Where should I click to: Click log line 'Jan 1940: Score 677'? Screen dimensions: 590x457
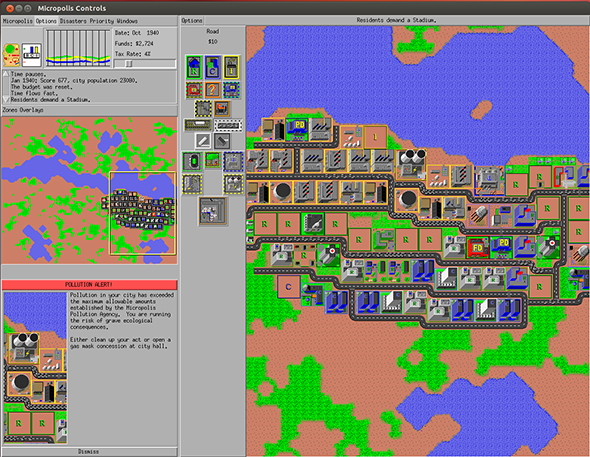pyautogui.click(x=74, y=80)
